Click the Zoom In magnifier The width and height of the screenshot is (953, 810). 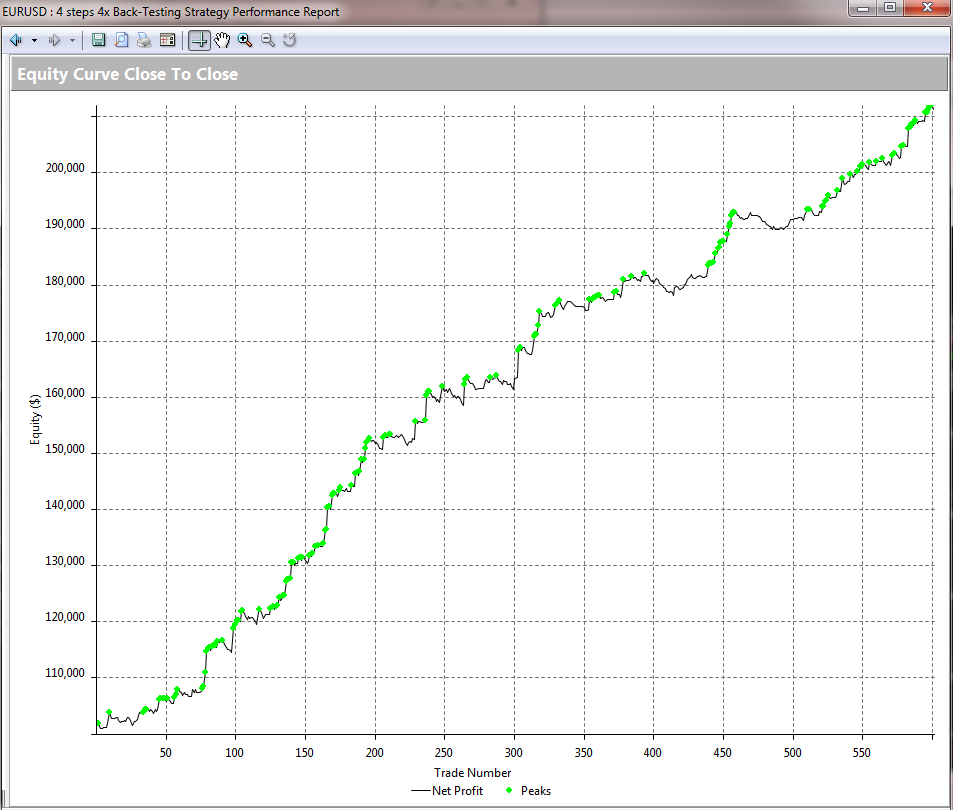pos(245,40)
